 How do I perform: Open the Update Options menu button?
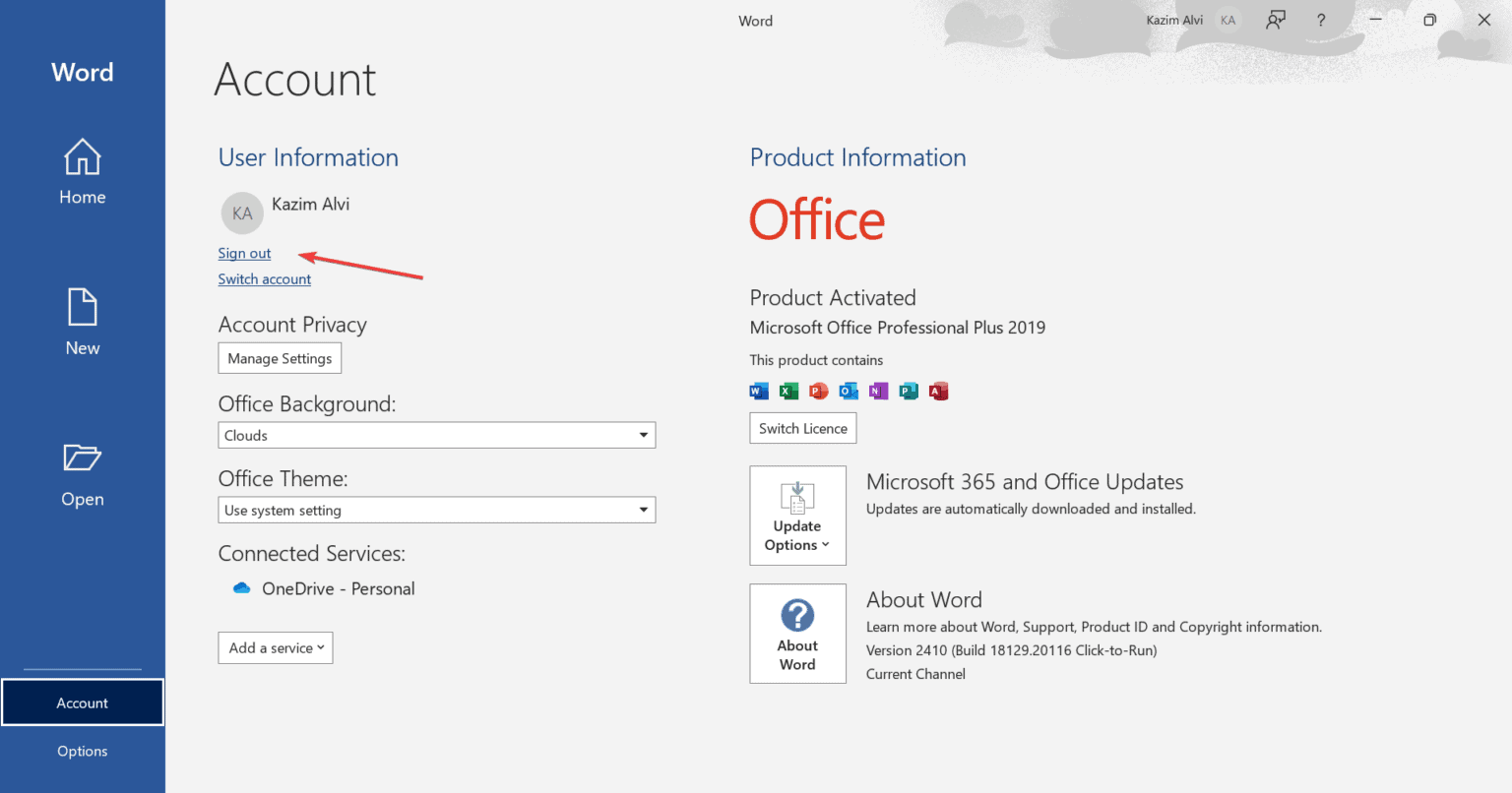(797, 516)
